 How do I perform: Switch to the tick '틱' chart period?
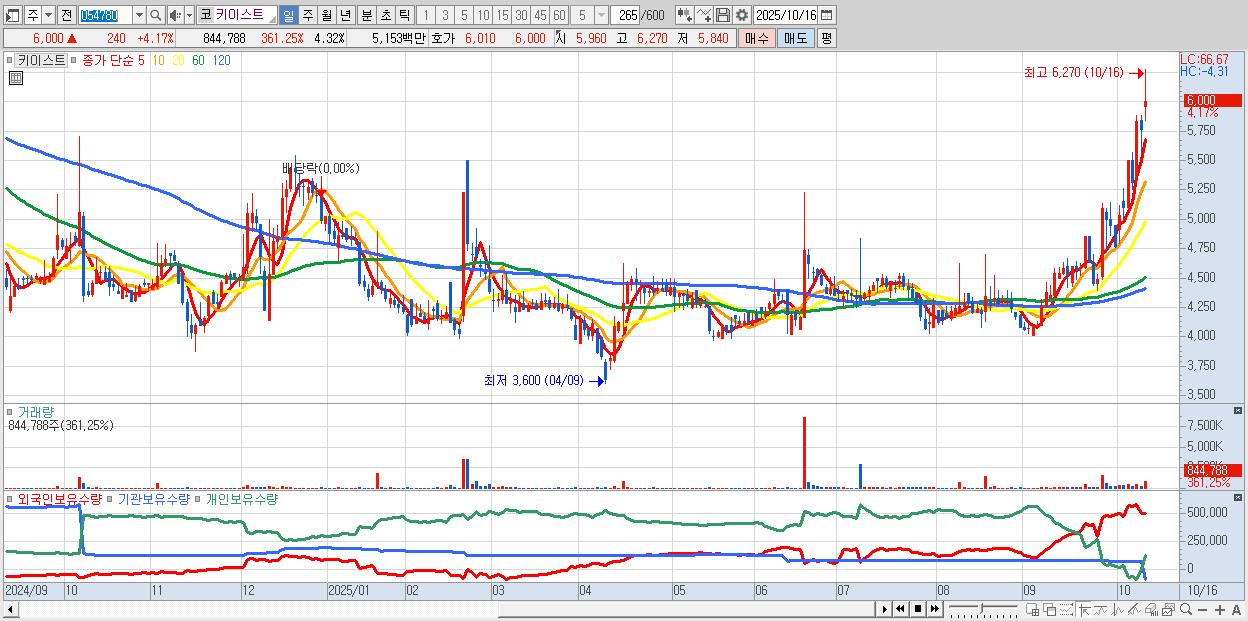[x=404, y=15]
